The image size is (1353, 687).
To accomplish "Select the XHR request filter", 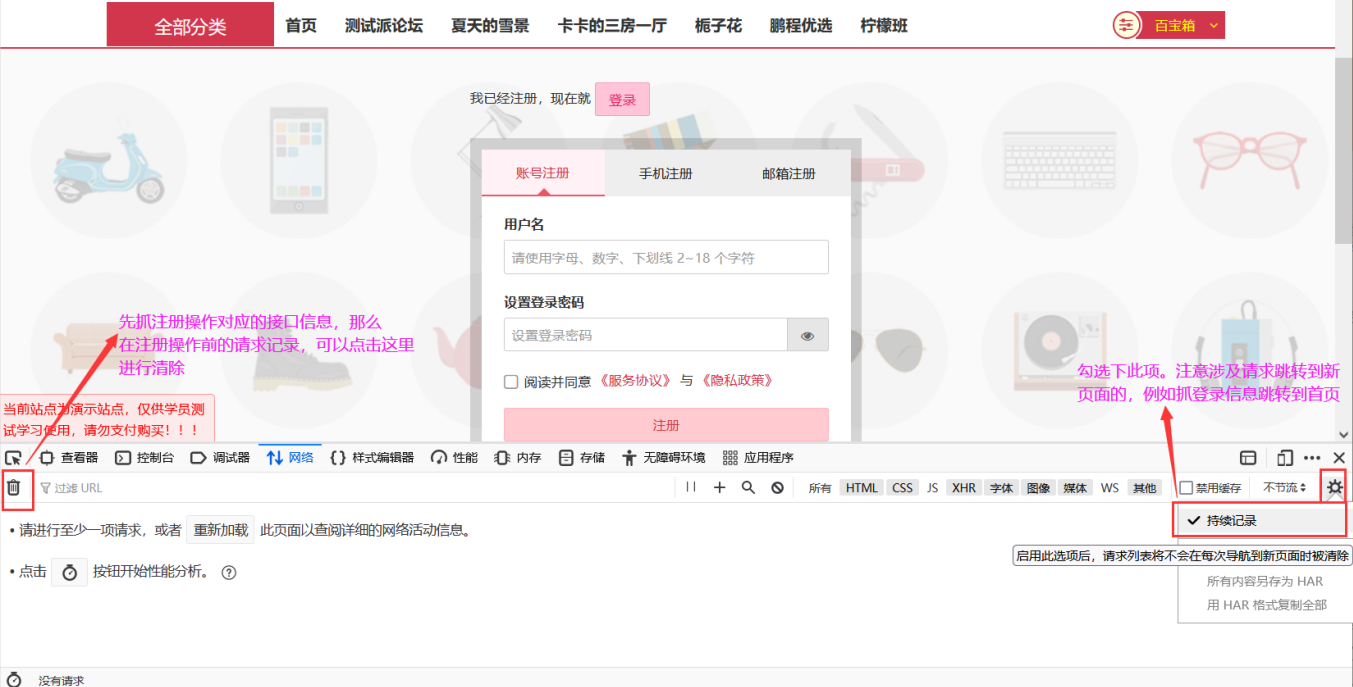I will (x=963, y=487).
